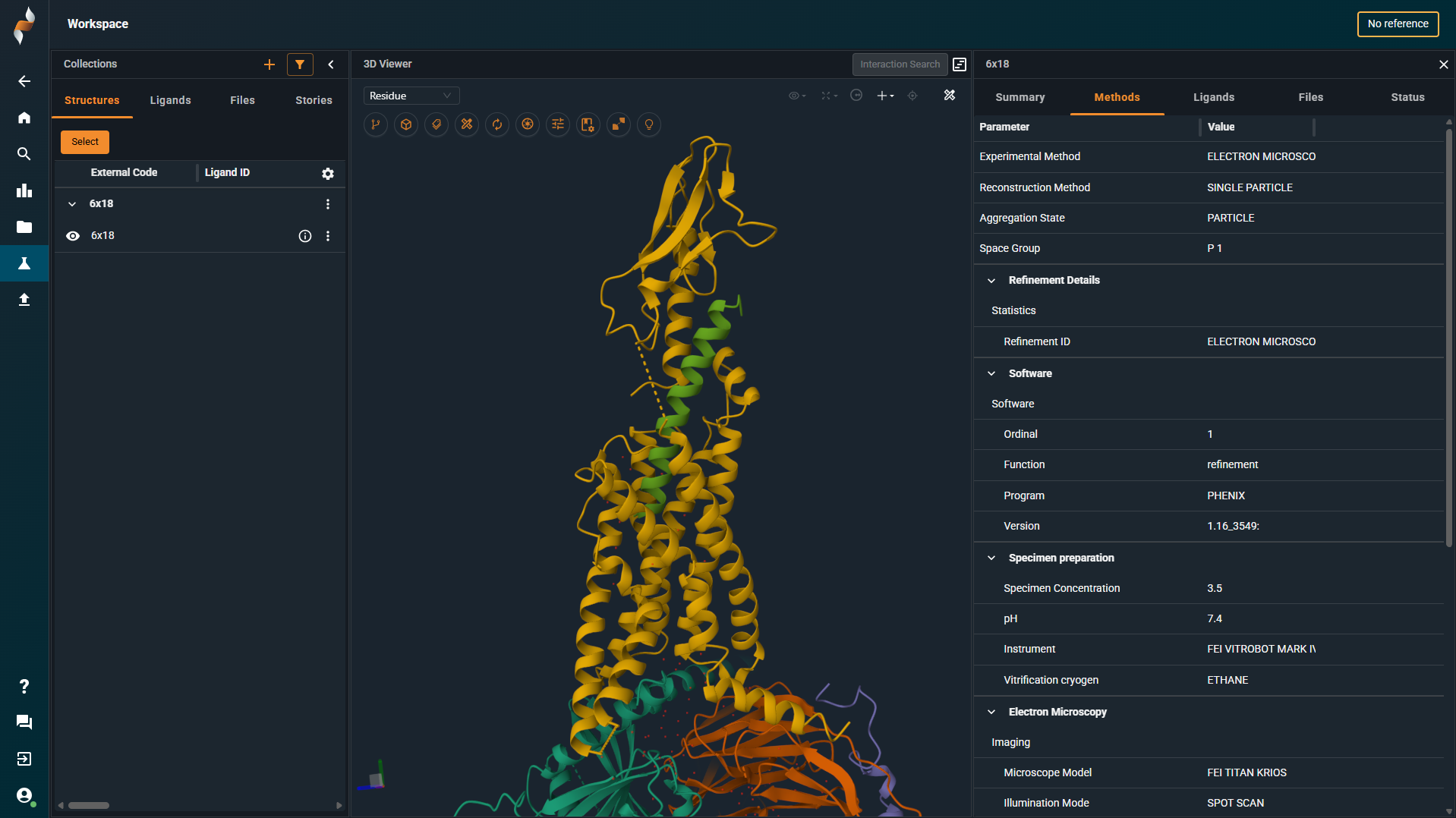1456x818 pixels.
Task: Click the orange pencil-ruler design icon
Action: 467,124
